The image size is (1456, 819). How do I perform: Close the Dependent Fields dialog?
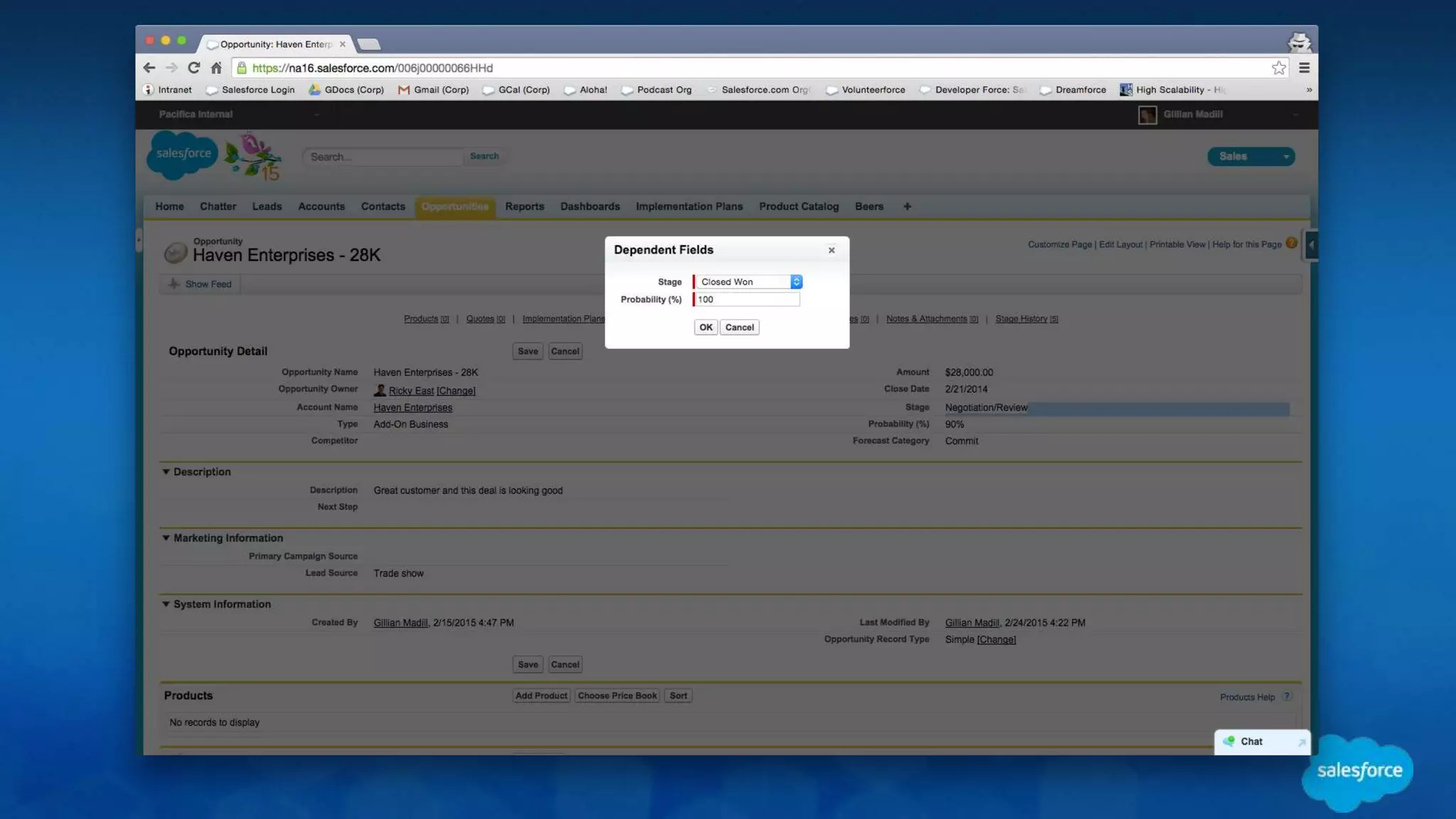(x=831, y=250)
